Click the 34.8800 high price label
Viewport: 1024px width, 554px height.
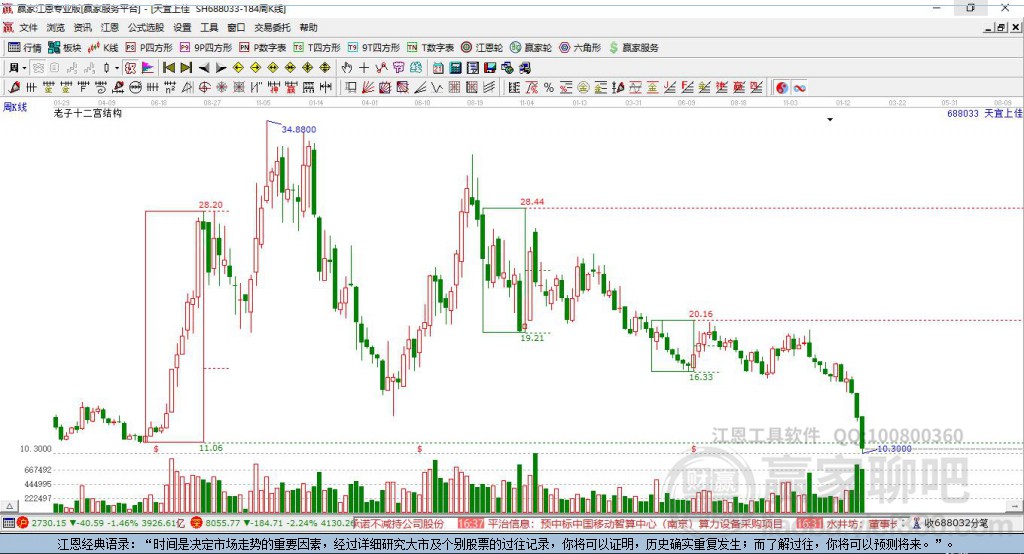pos(298,129)
